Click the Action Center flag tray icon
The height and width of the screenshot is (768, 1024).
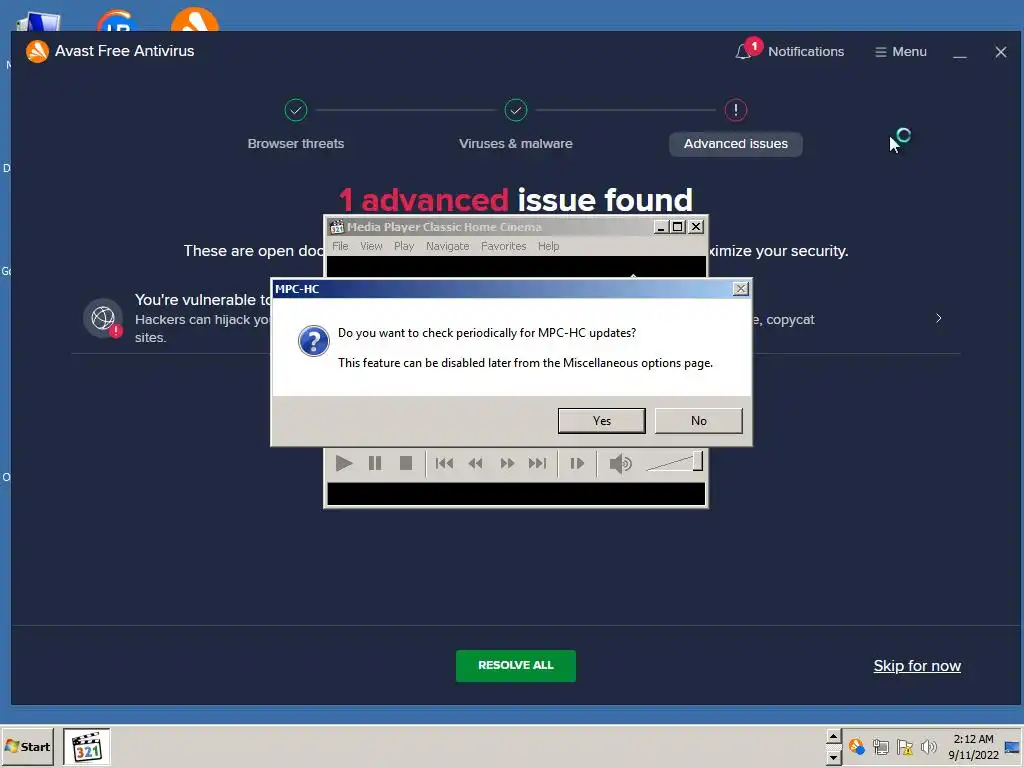(x=904, y=746)
